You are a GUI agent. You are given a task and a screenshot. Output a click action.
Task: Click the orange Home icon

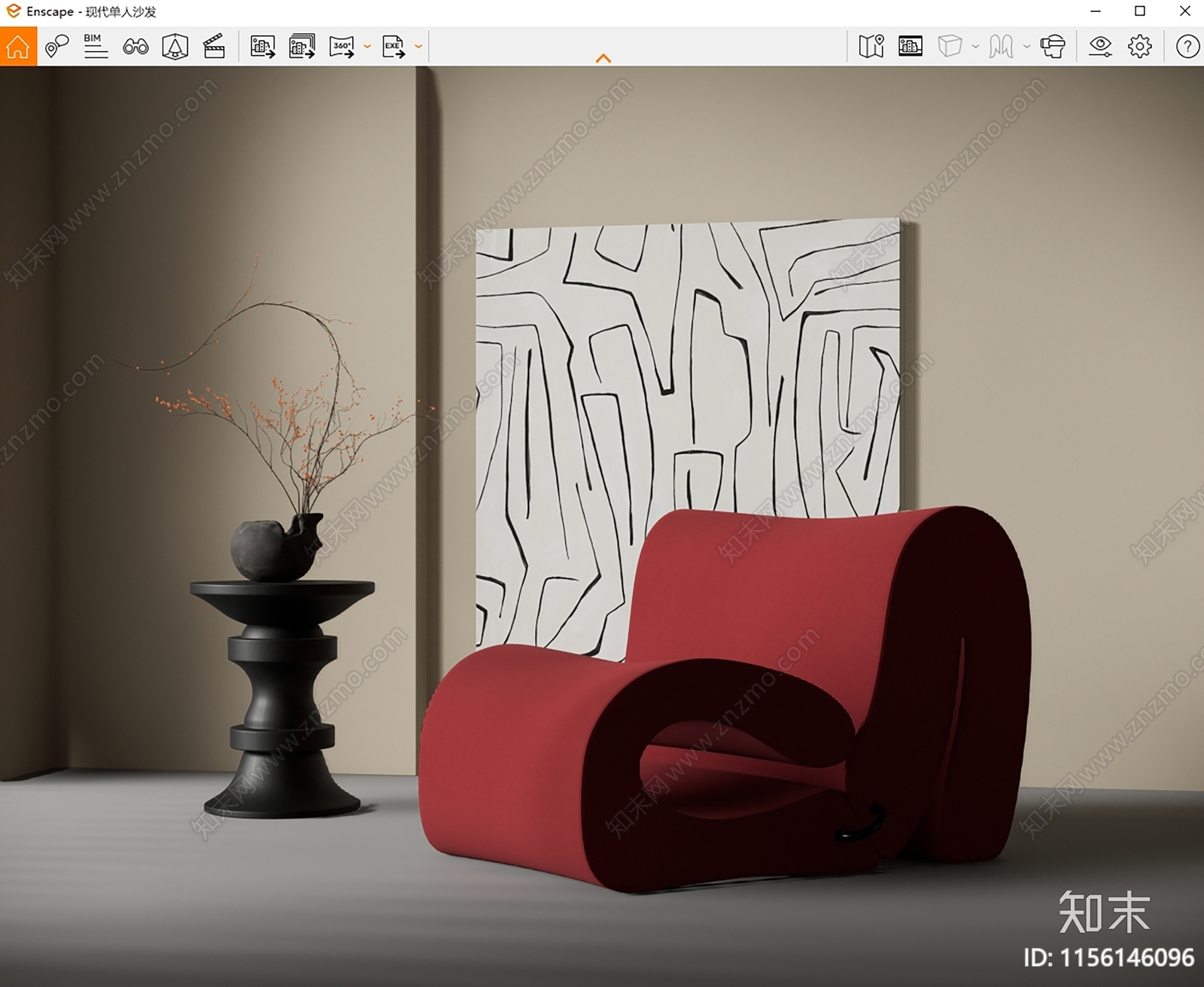18,47
